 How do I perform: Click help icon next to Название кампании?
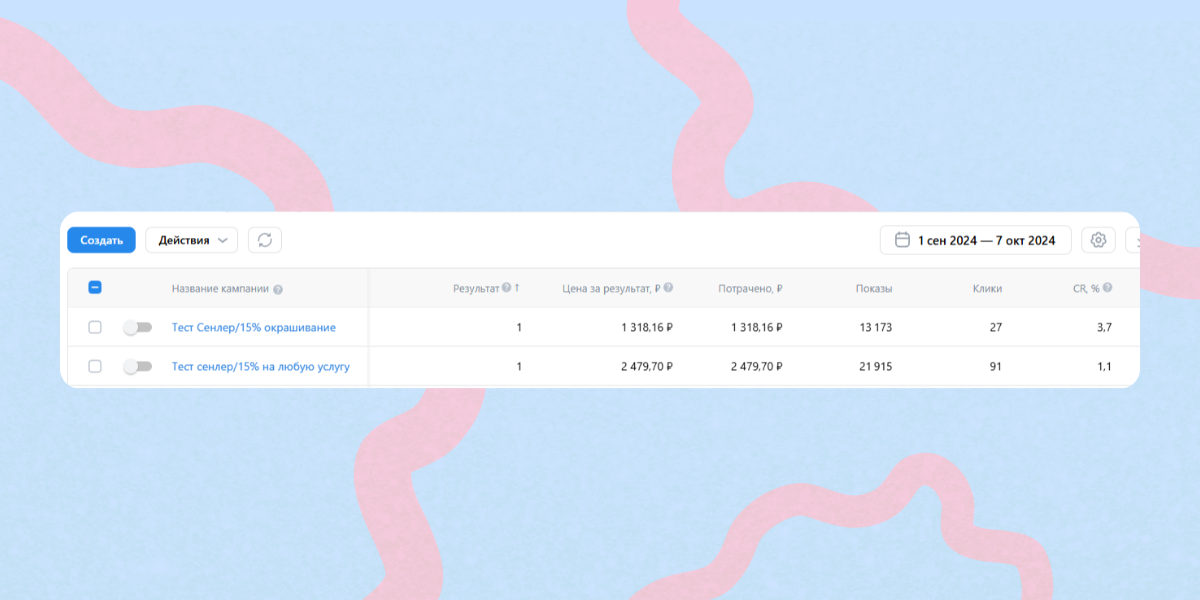click(278, 289)
